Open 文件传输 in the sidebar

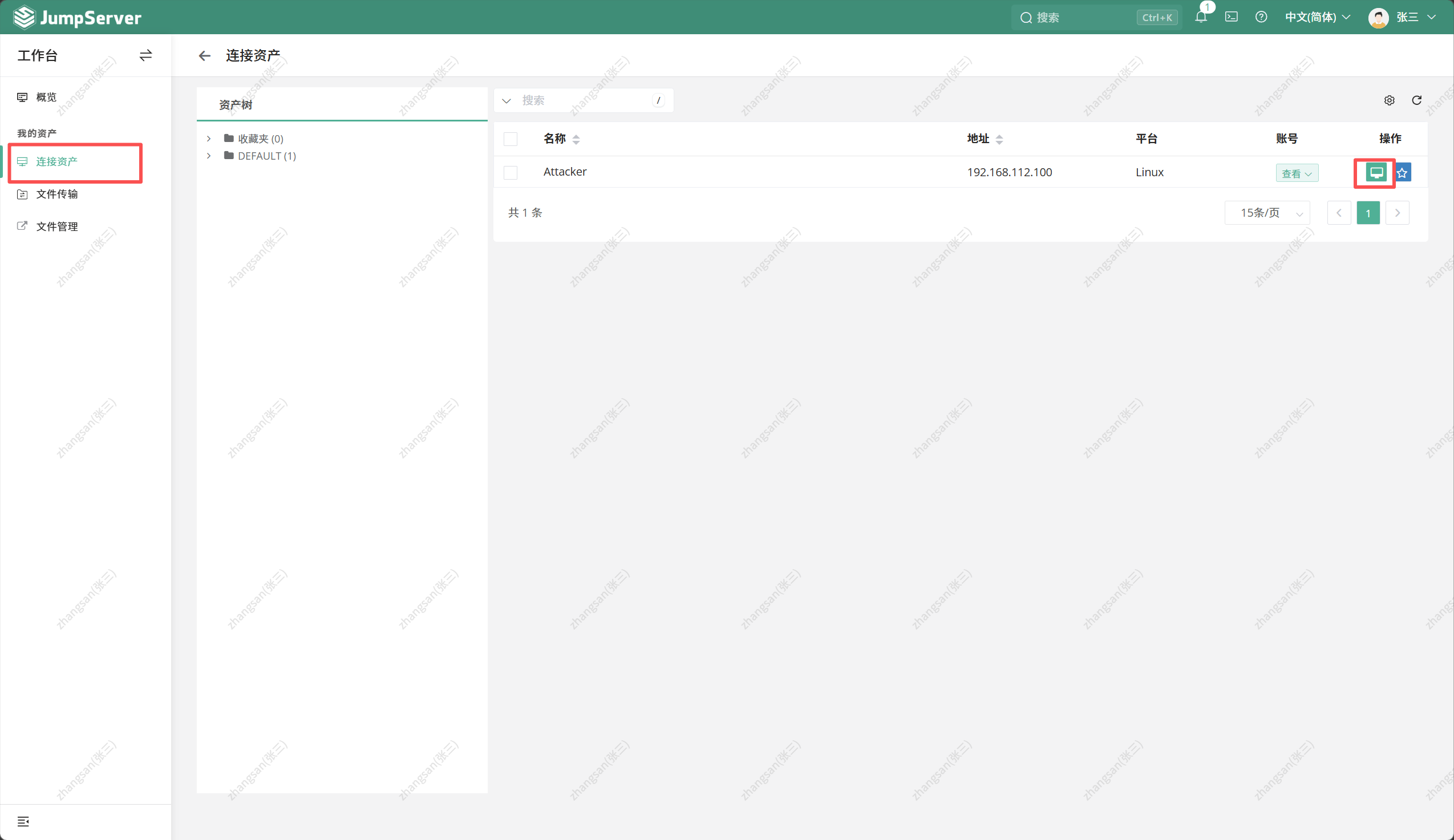coord(56,194)
